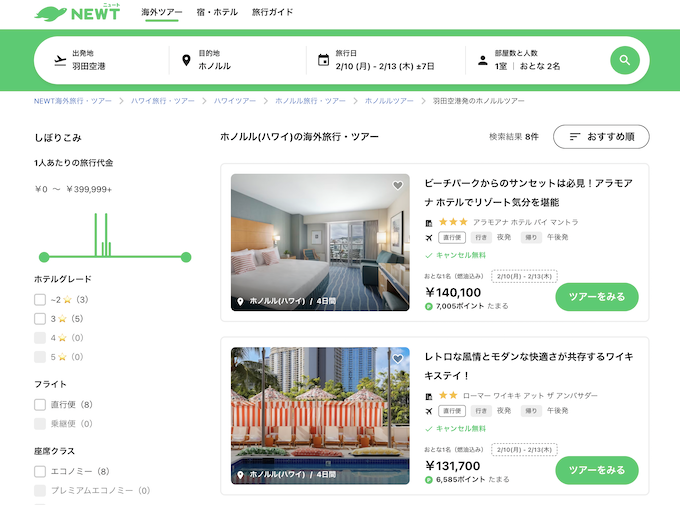The height and width of the screenshot is (505, 680).
Task: Open the Ala Moana hotel room photo
Action: pos(320,242)
